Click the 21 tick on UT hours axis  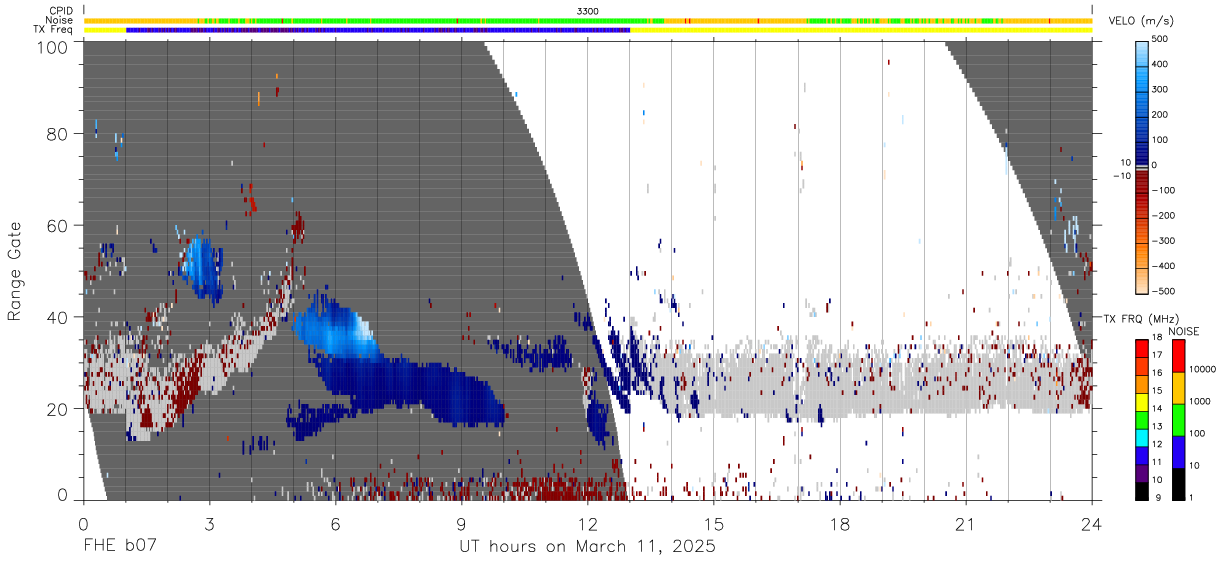point(965,523)
